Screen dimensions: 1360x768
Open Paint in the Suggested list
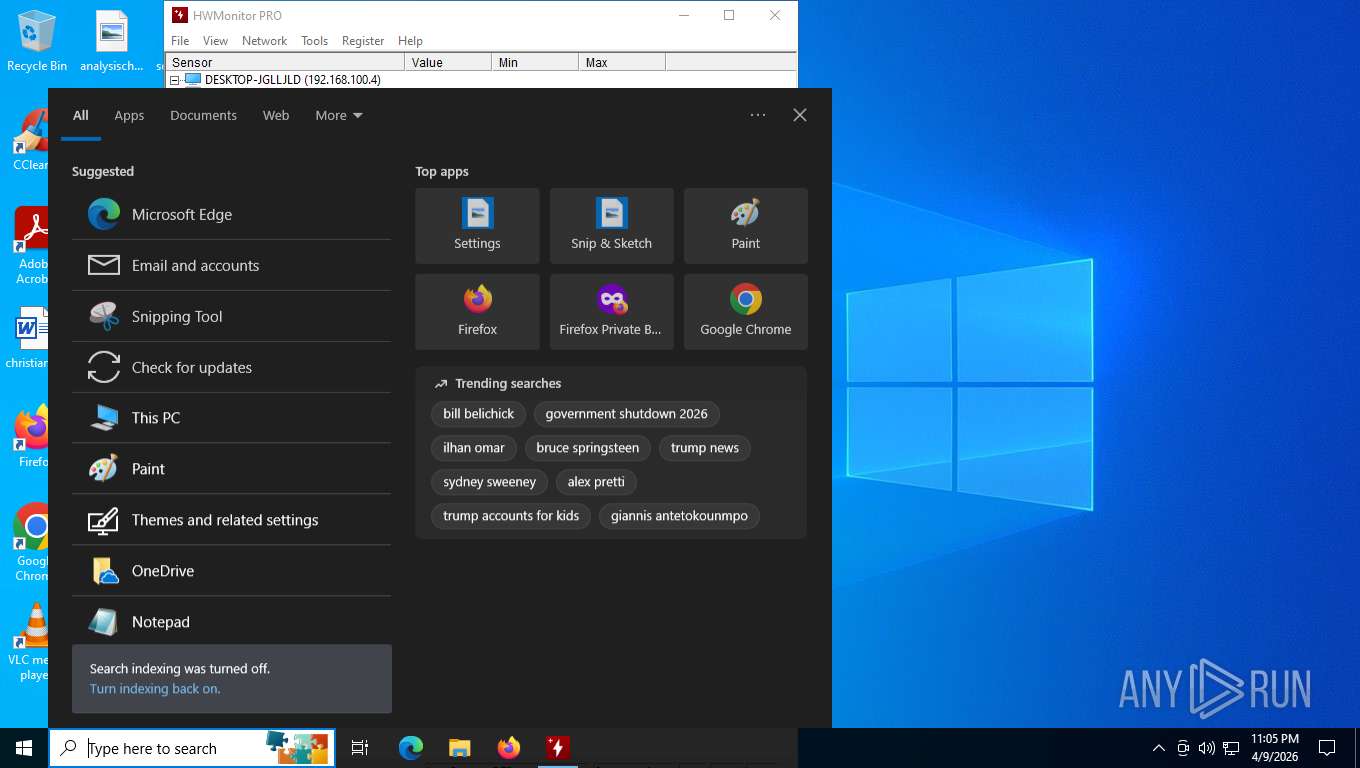click(231, 469)
